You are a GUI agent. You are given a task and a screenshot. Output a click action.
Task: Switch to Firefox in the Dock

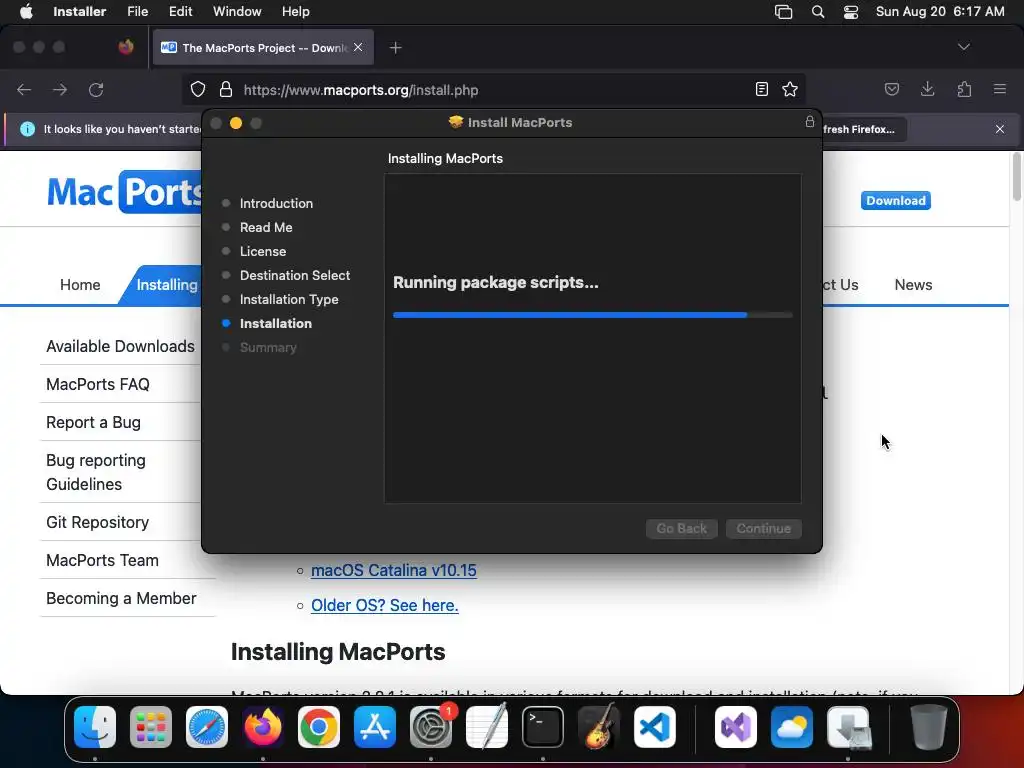[x=263, y=727]
